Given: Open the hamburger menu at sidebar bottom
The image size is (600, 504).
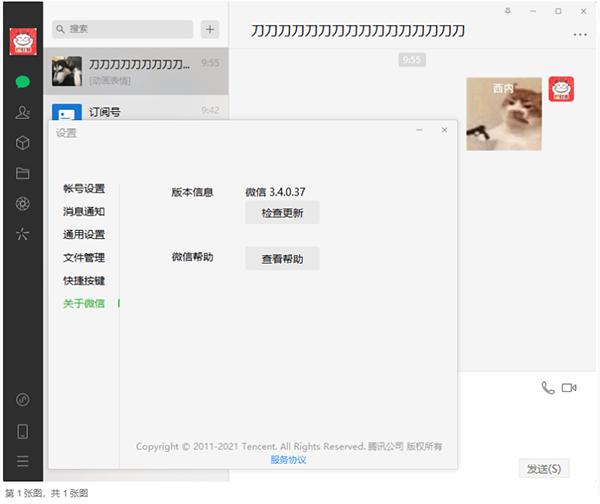Looking at the screenshot, I should click(x=23, y=461).
